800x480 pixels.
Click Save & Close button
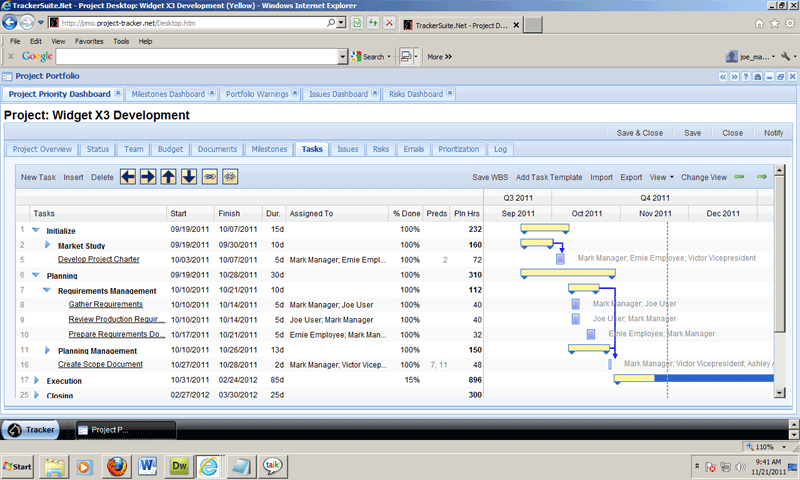pos(639,133)
